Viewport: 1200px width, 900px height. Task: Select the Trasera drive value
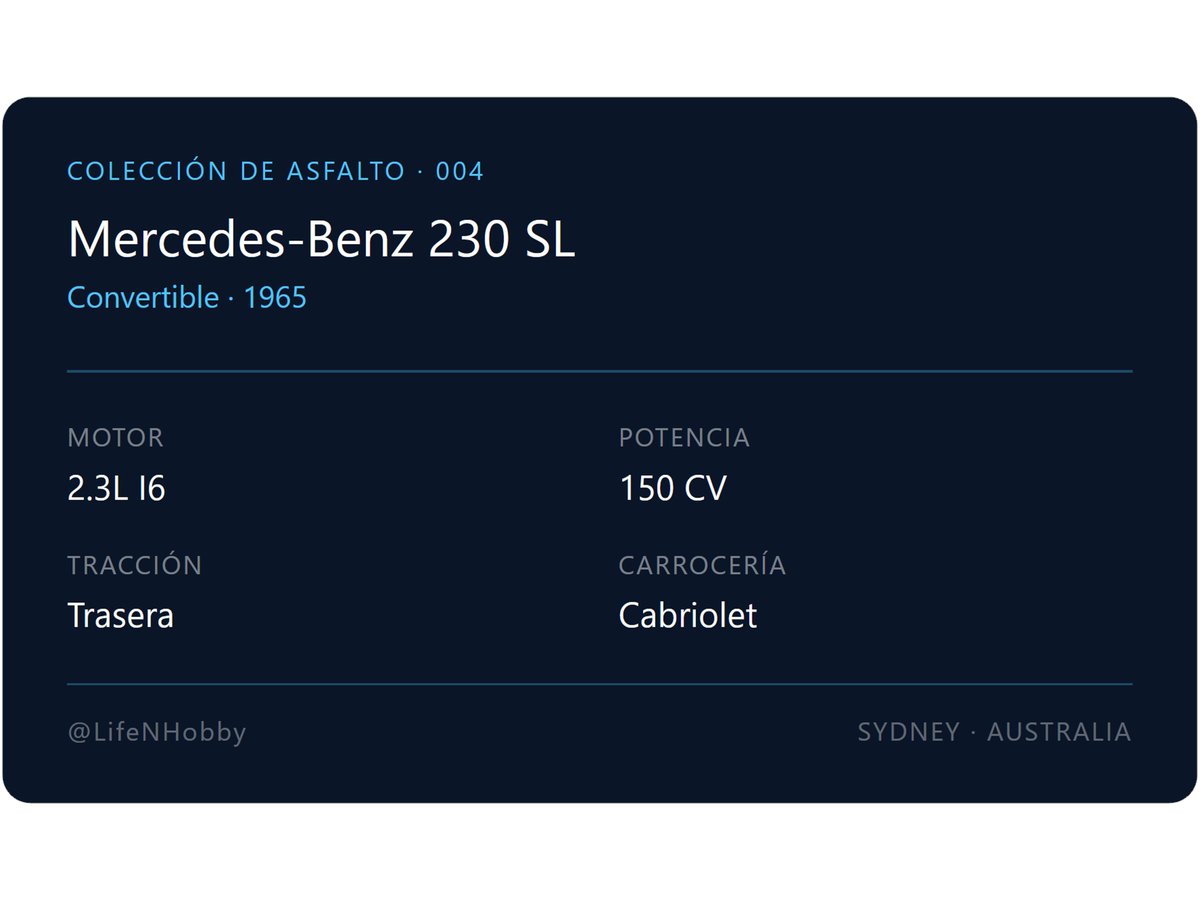point(120,615)
